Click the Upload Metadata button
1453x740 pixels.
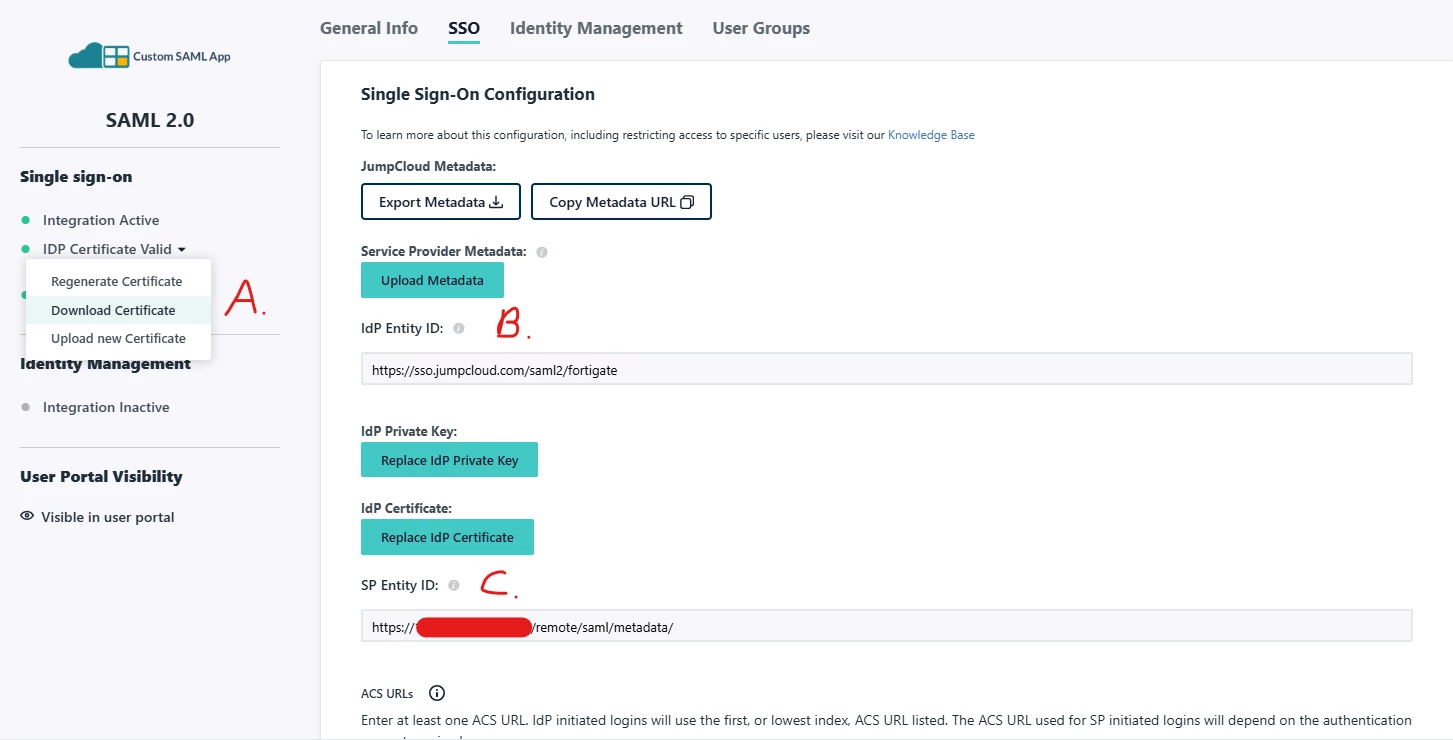(432, 280)
